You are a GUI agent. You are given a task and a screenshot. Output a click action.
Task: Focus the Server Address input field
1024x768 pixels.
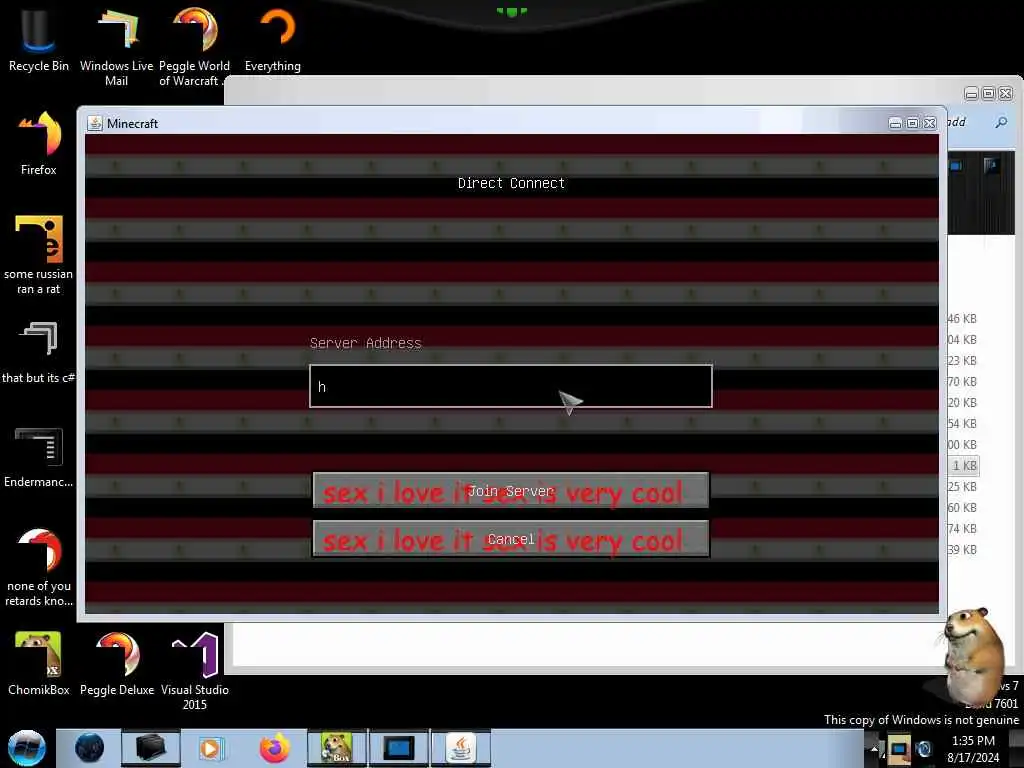[x=511, y=386]
